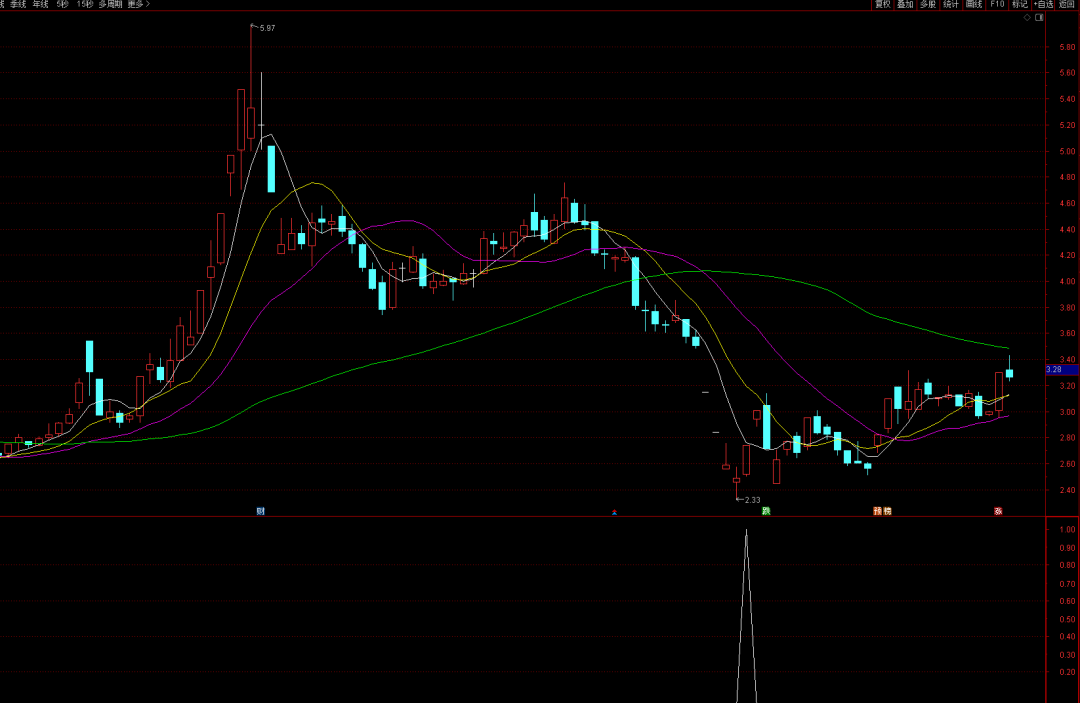Click the green 跌 marker icon
Screen dimensions: 1080x703
[766, 511]
